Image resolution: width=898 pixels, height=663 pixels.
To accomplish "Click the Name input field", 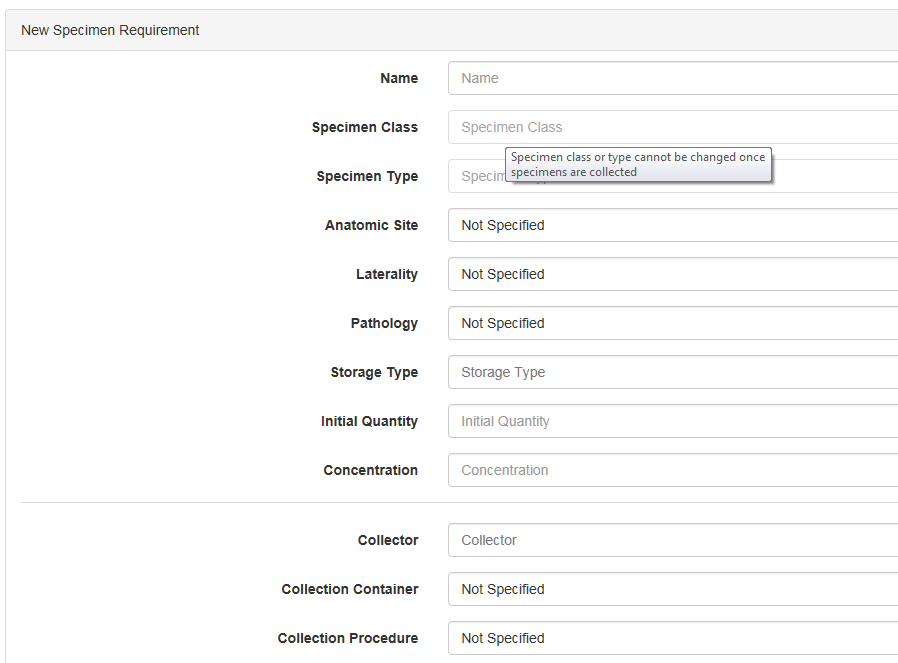I will click(x=670, y=78).
